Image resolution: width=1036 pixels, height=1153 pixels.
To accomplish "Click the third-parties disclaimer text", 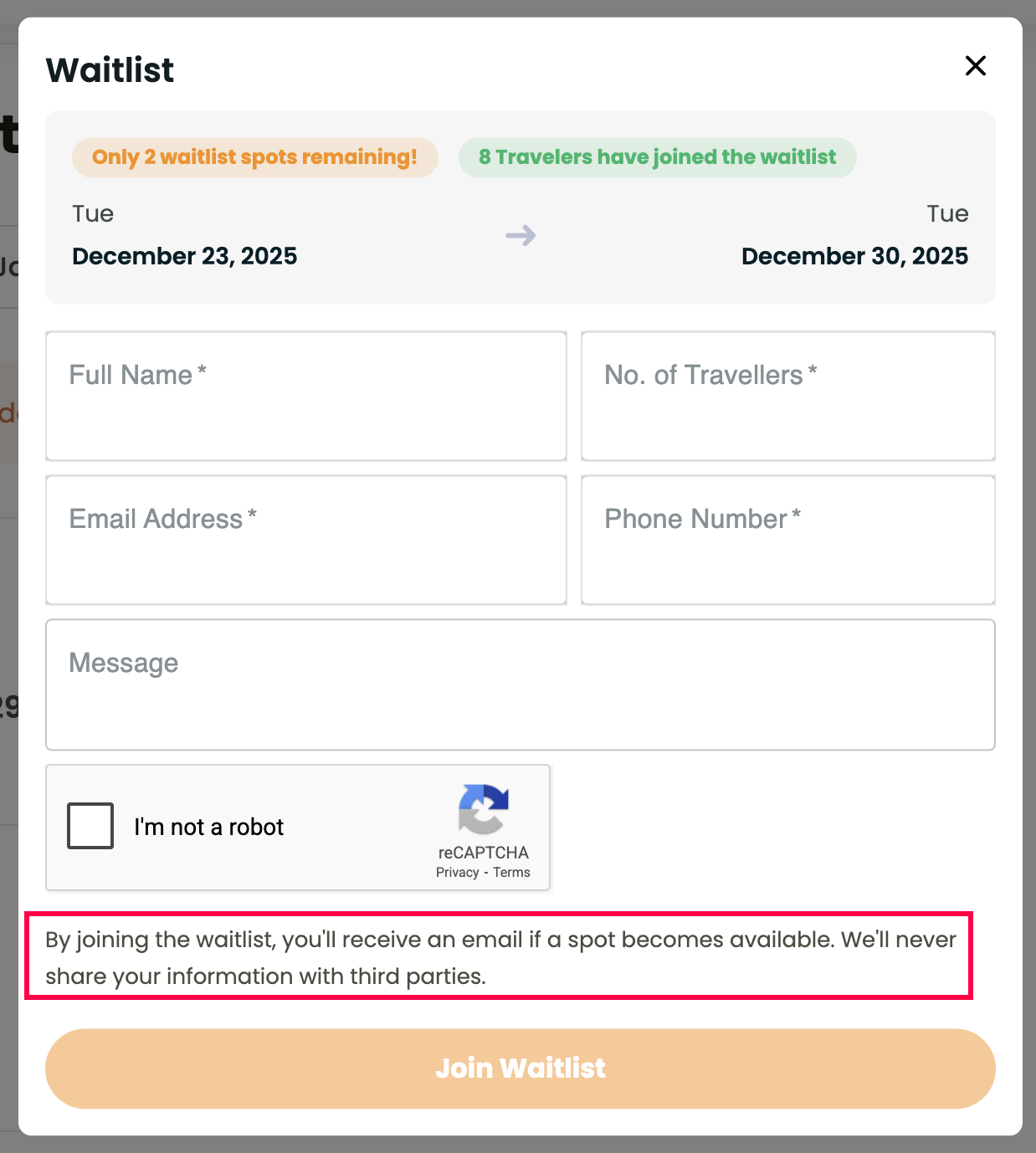I will 500,957.
